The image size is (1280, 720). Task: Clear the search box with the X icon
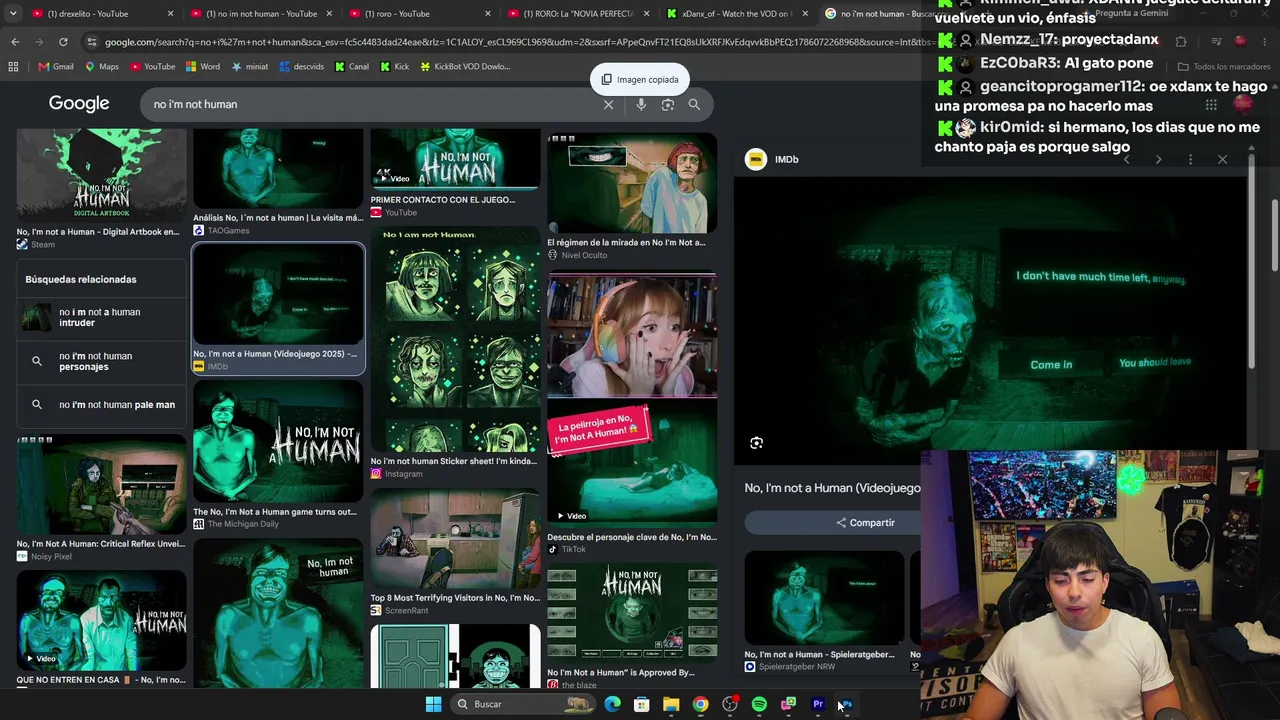pyautogui.click(x=608, y=104)
